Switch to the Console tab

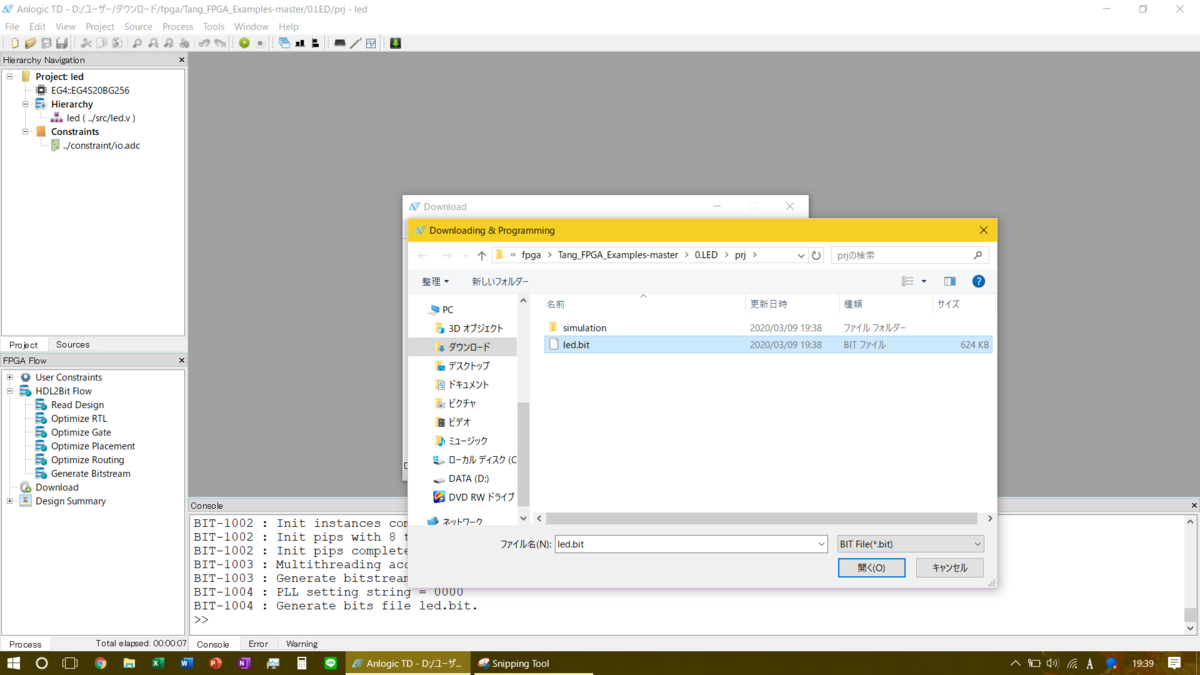point(213,644)
